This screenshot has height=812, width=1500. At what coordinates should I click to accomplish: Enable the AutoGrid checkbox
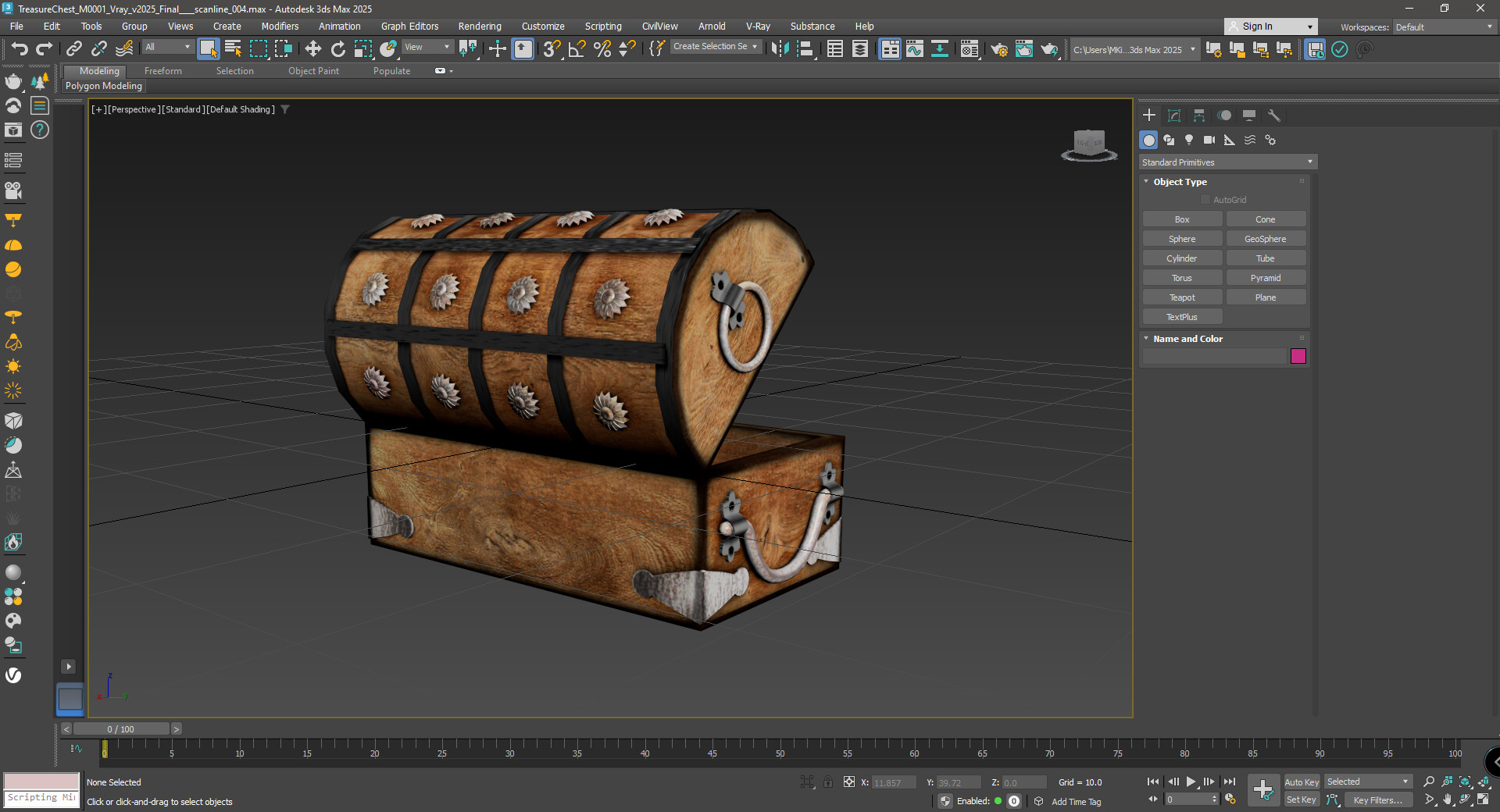pyautogui.click(x=1205, y=199)
